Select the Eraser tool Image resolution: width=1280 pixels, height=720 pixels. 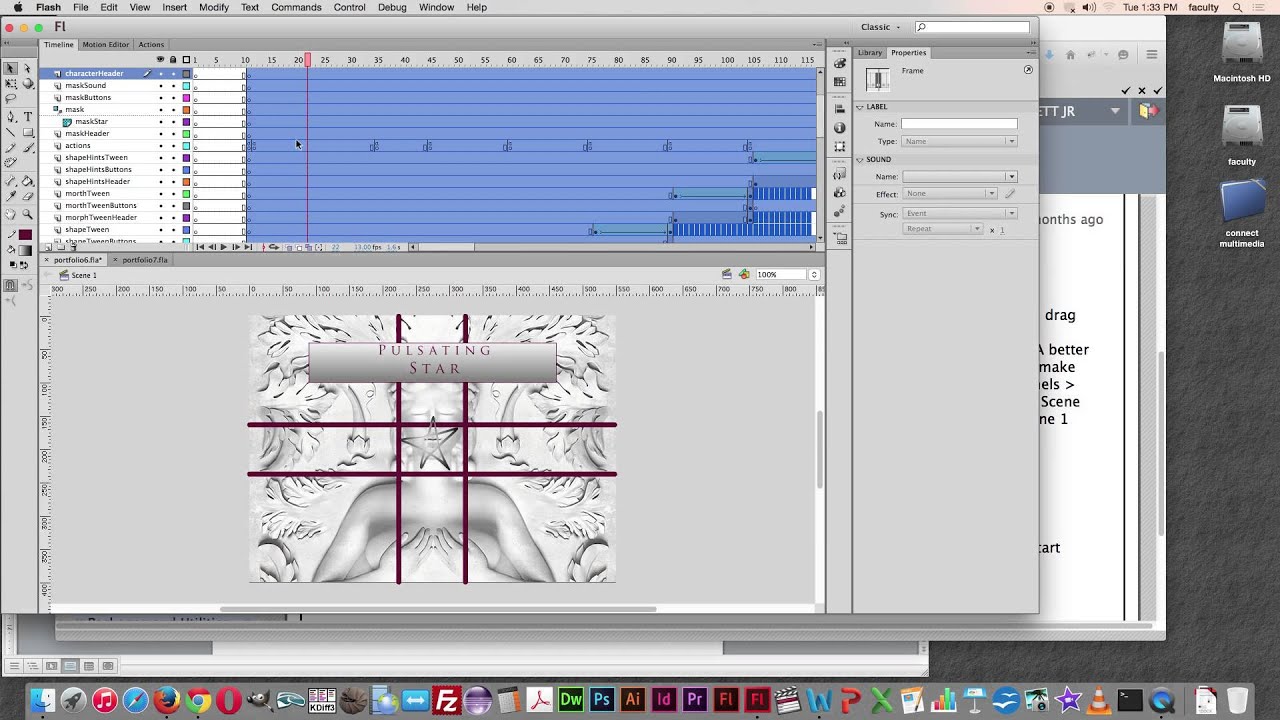27,197
